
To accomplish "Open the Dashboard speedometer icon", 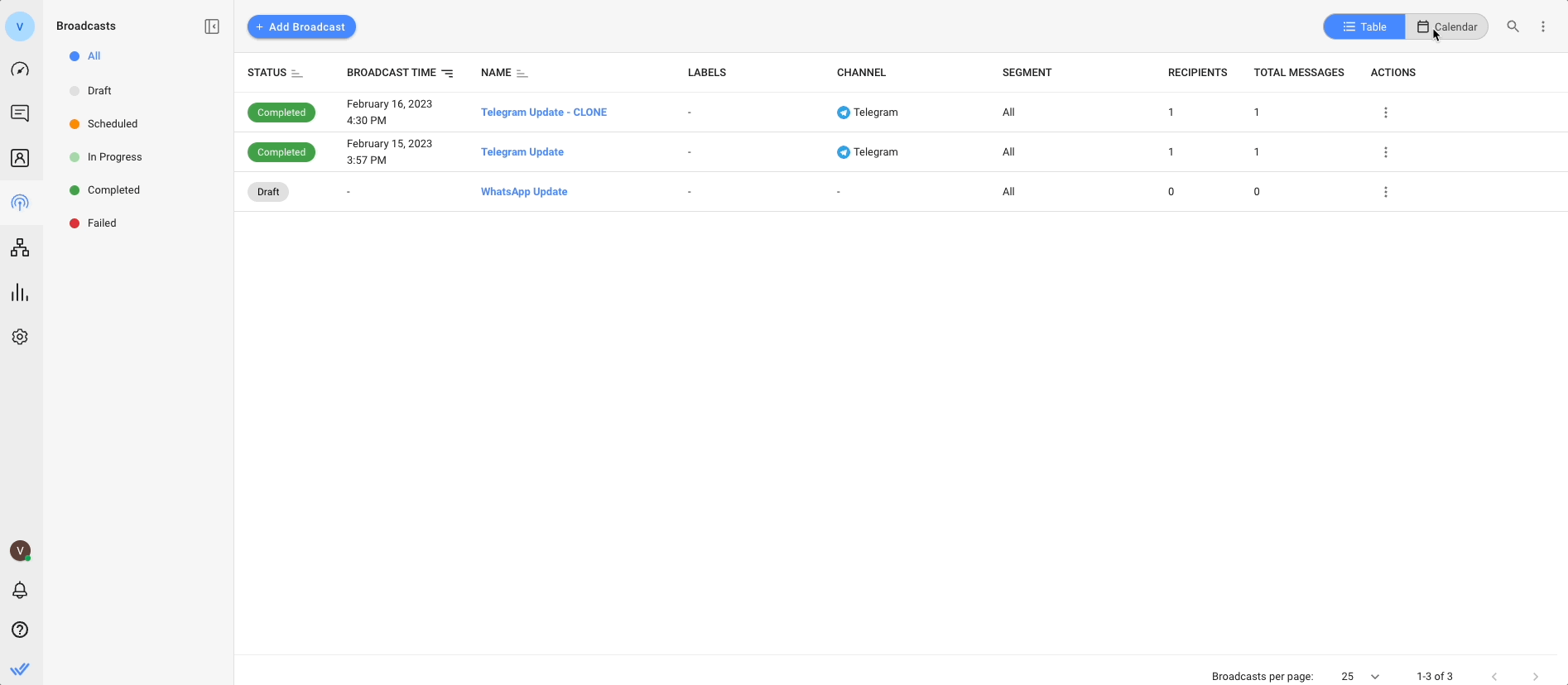I will point(20,69).
